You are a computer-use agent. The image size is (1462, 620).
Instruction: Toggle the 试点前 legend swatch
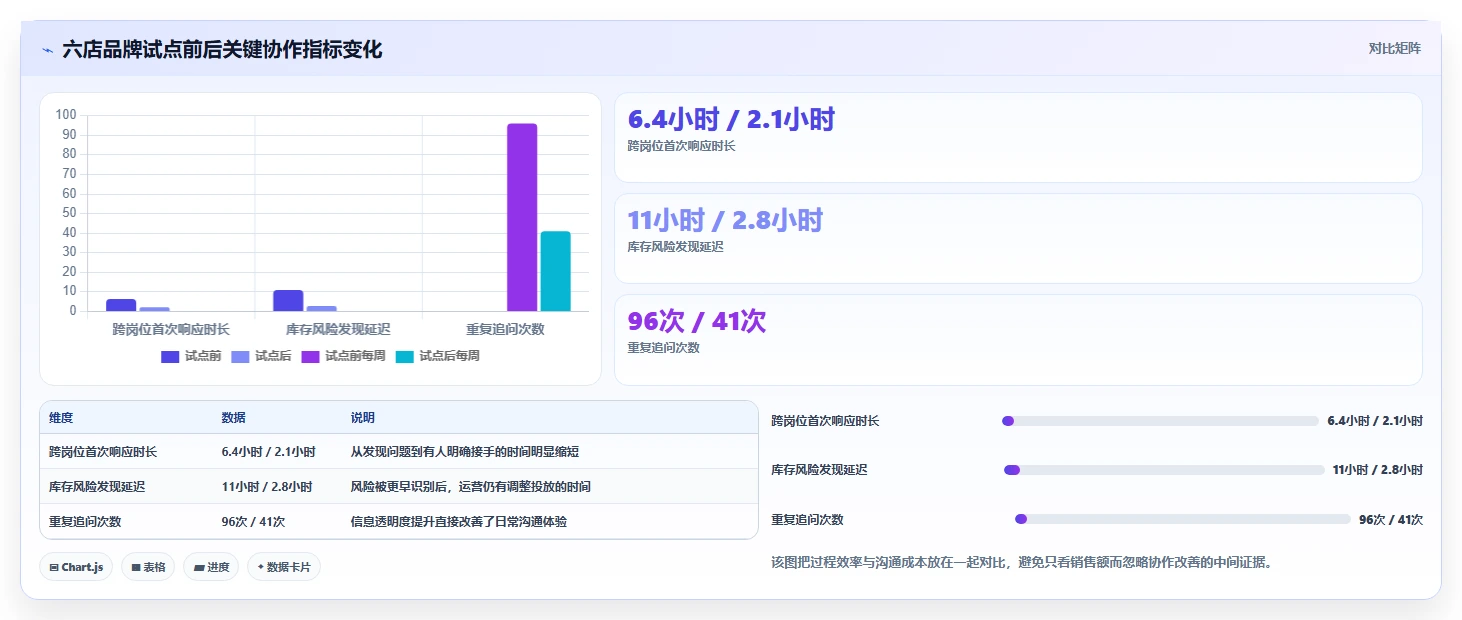point(170,356)
